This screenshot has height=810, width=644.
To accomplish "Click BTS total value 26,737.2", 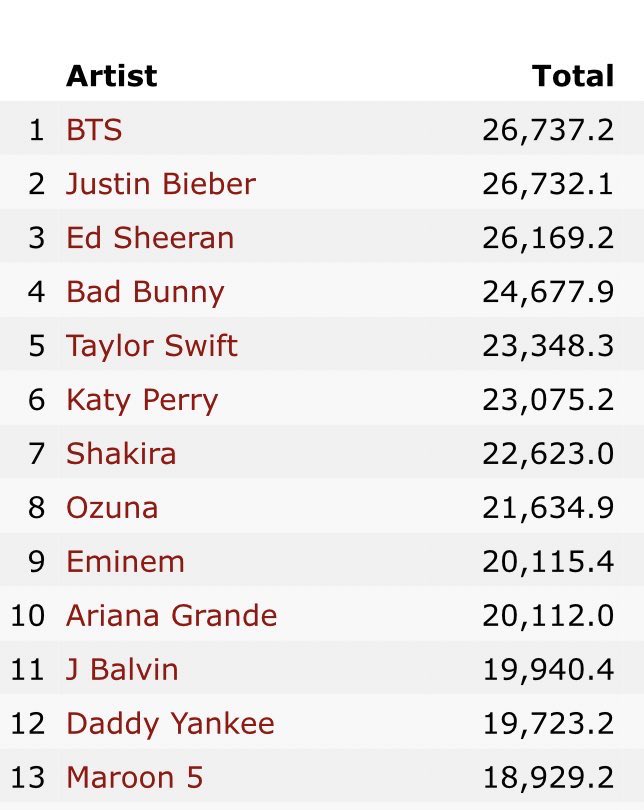I will coord(548,130).
